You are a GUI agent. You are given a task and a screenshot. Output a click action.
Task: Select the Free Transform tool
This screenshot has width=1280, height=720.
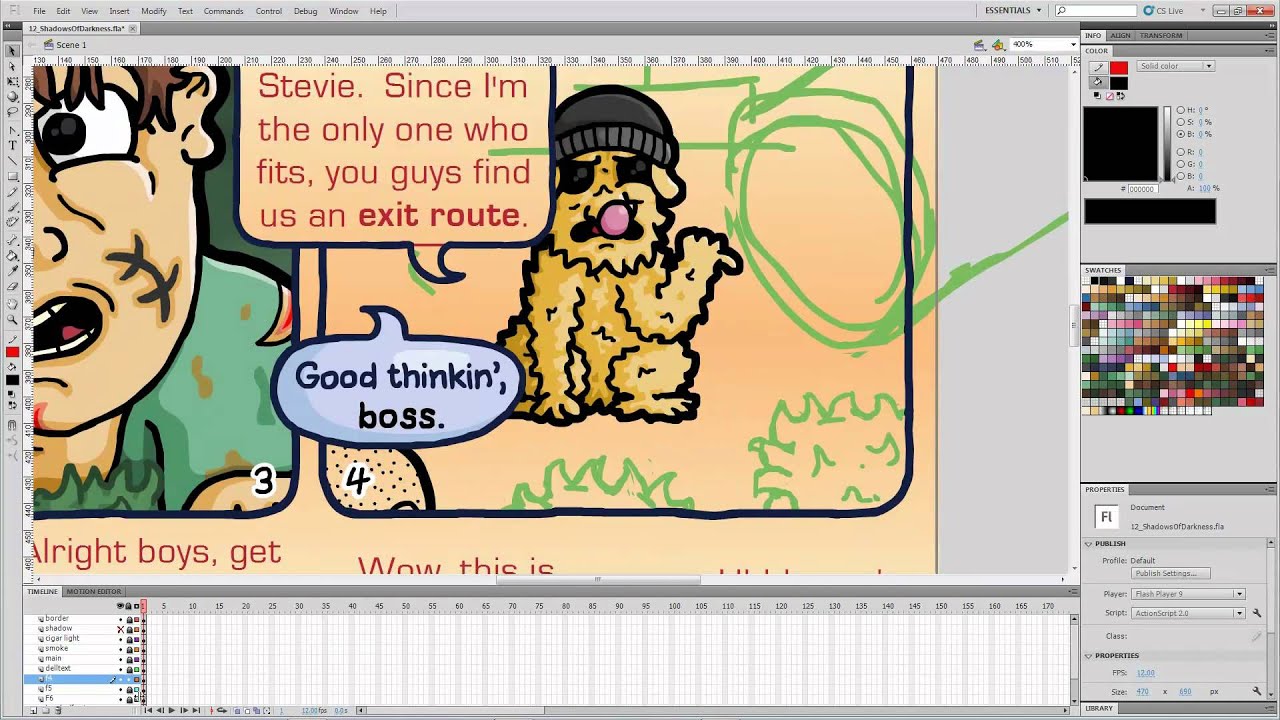point(12,82)
